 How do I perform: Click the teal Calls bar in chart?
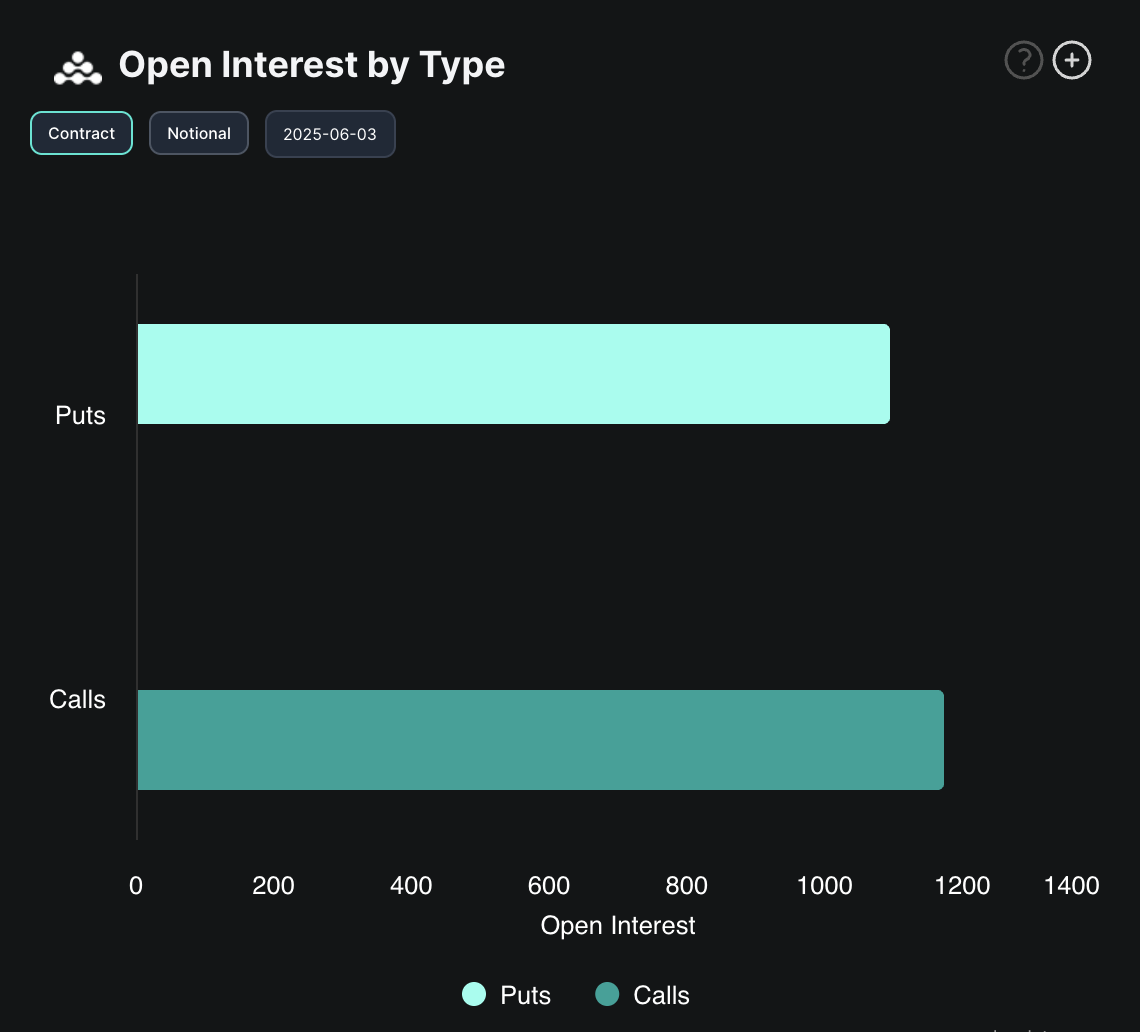pos(540,740)
